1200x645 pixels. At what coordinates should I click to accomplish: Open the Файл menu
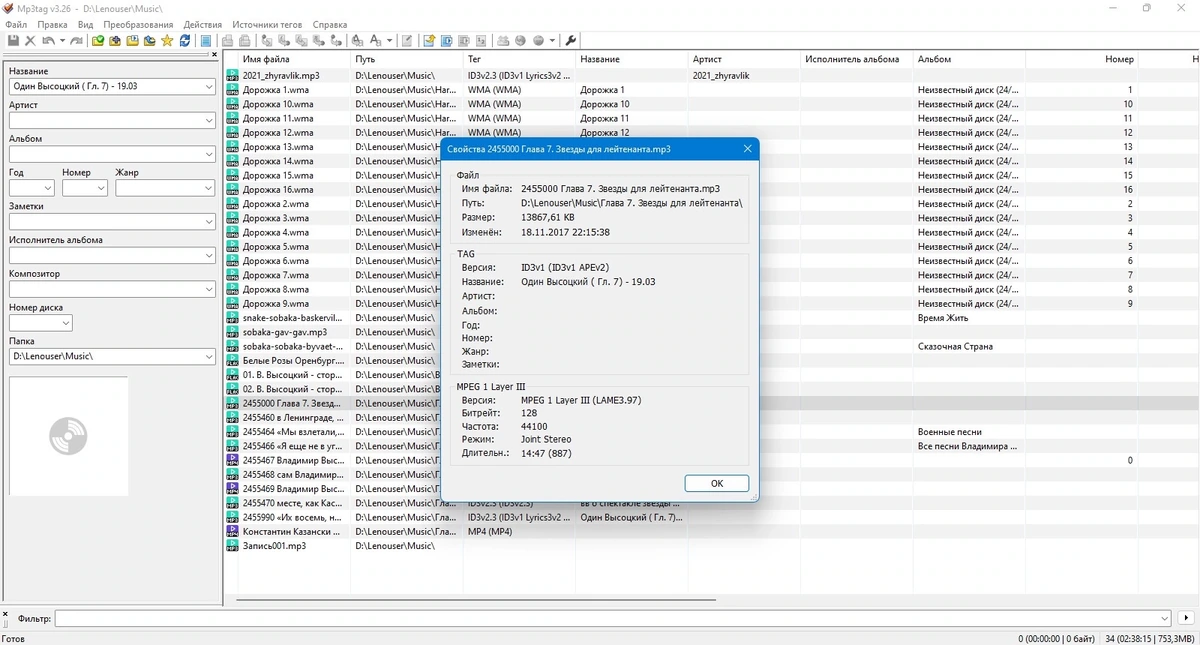(x=16, y=24)
